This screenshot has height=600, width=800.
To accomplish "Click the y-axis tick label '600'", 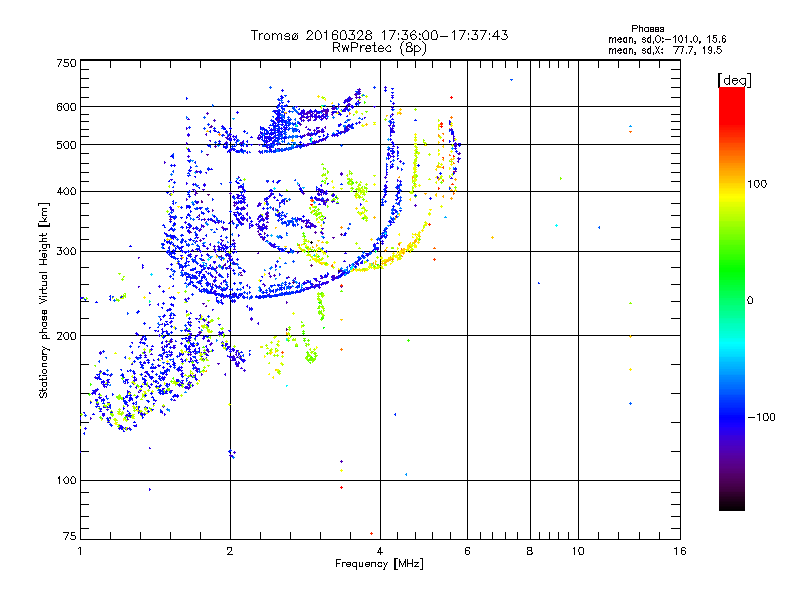I will pos(67,107).
